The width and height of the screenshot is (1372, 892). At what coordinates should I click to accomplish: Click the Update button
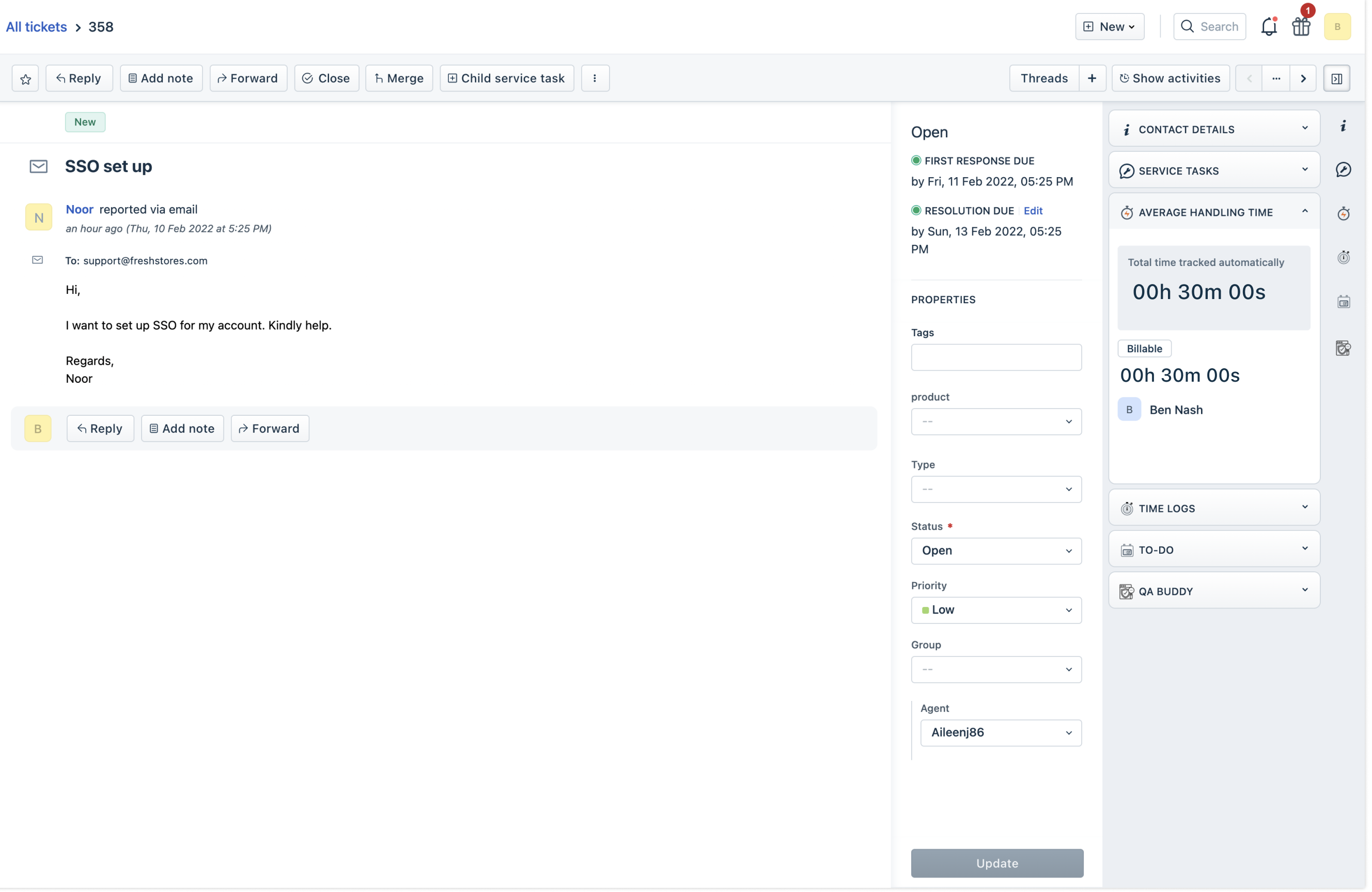(x=997, y=863)
